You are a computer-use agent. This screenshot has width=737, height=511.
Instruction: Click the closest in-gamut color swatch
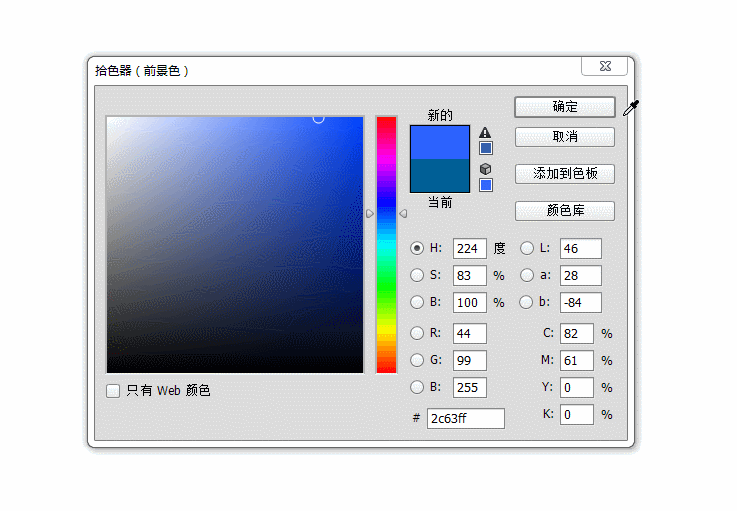tap(486, 148)
